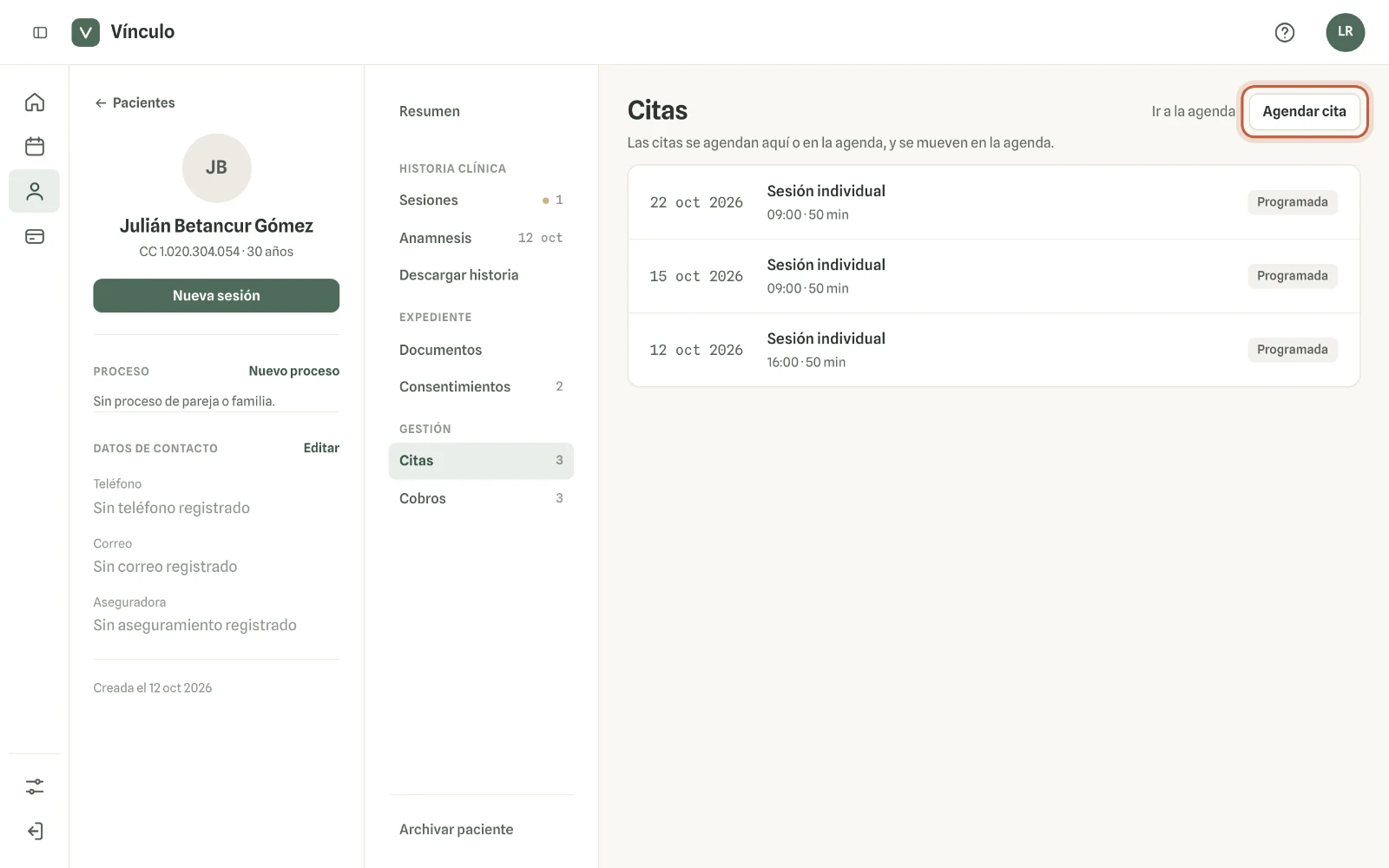The image size is (1389, 868).
Task: Open the help question mark icon
Action: point(1285,32)
